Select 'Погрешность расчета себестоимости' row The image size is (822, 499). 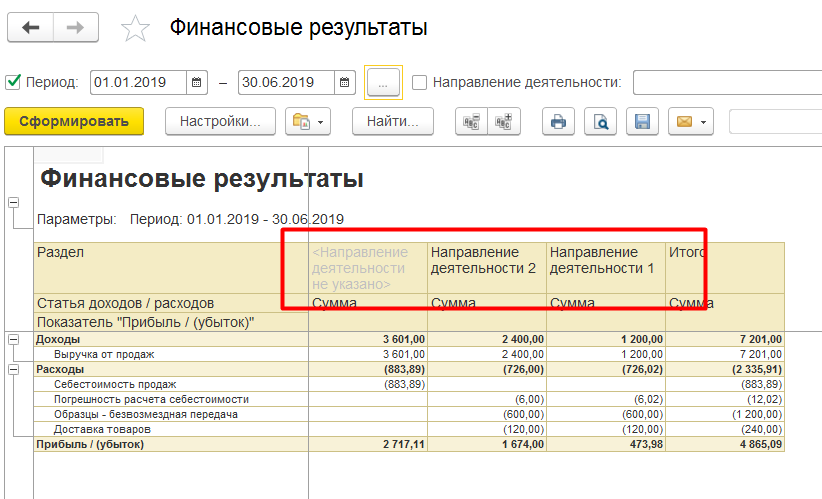pyautogui.click(x=171, y=399)
